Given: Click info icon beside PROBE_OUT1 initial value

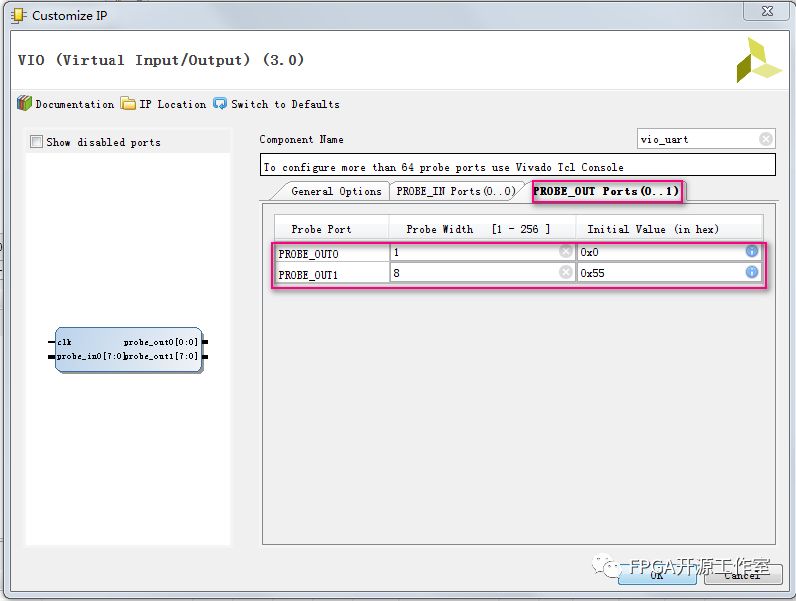Looking at the screenshot, I should tap(752, 272).
